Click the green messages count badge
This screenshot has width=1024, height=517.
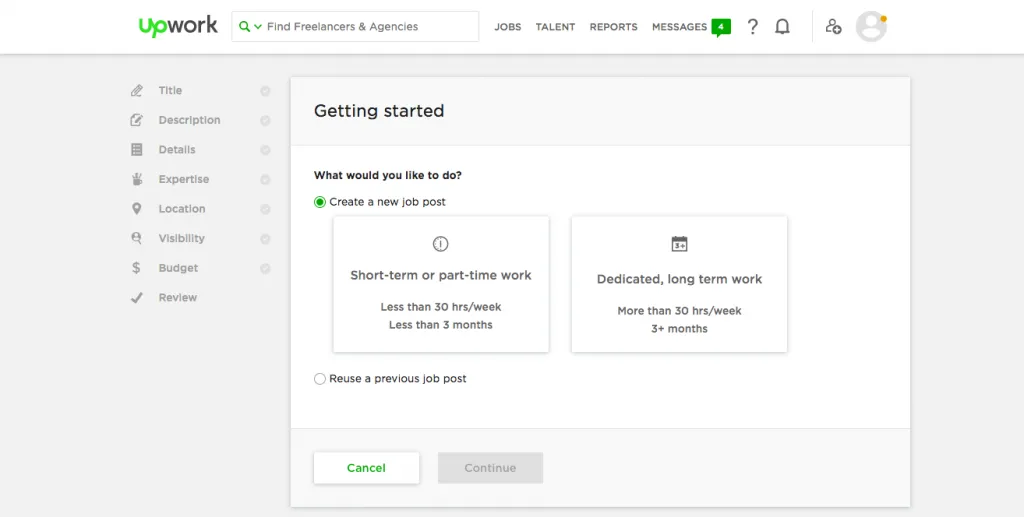click(721, 27)
